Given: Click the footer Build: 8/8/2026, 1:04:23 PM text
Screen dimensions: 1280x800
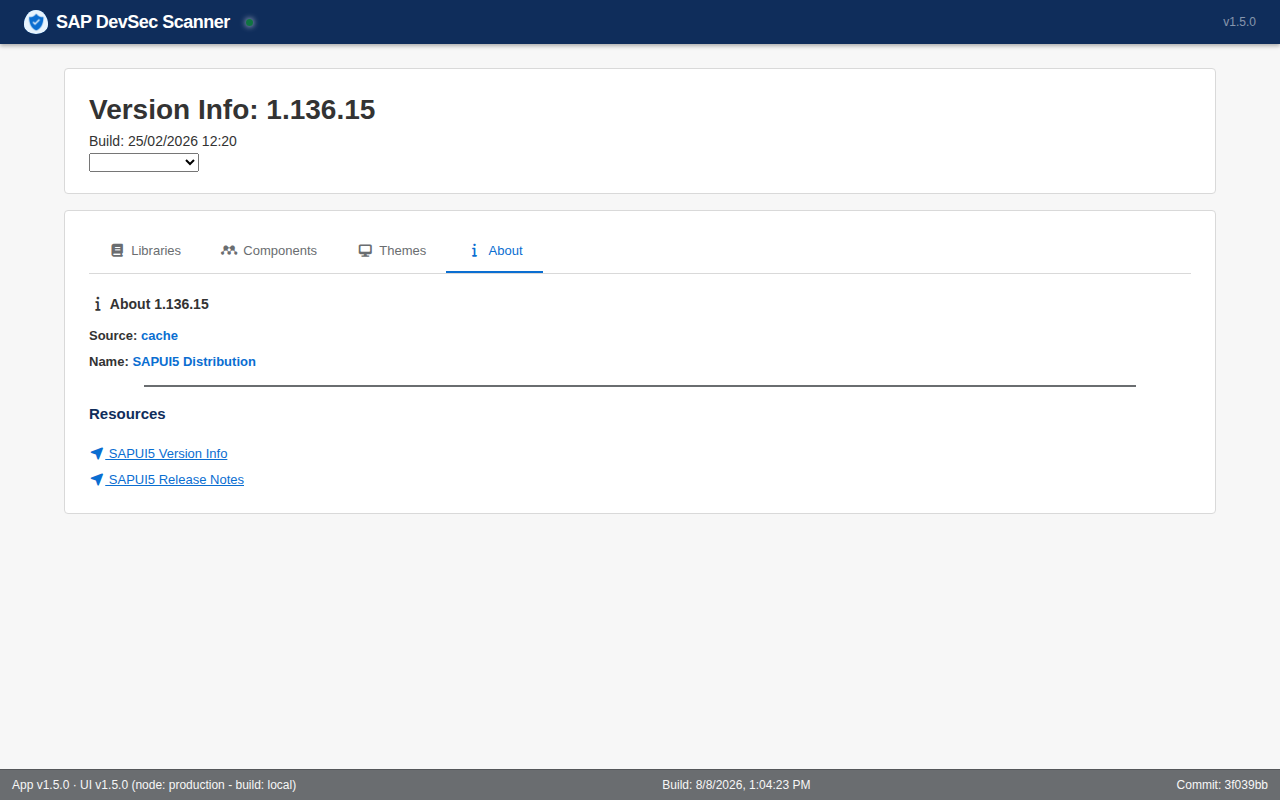Looking at the screenshot, I should click(x=736, y=785).
